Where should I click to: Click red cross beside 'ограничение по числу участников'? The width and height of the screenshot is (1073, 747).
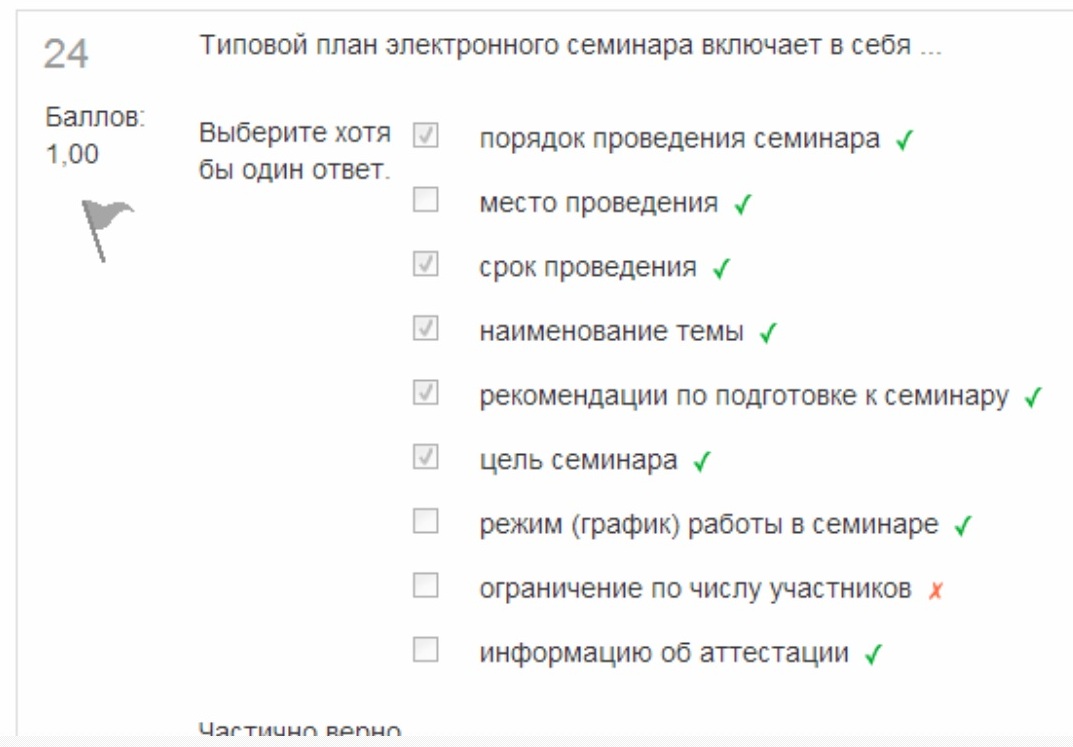click(935, 590)
